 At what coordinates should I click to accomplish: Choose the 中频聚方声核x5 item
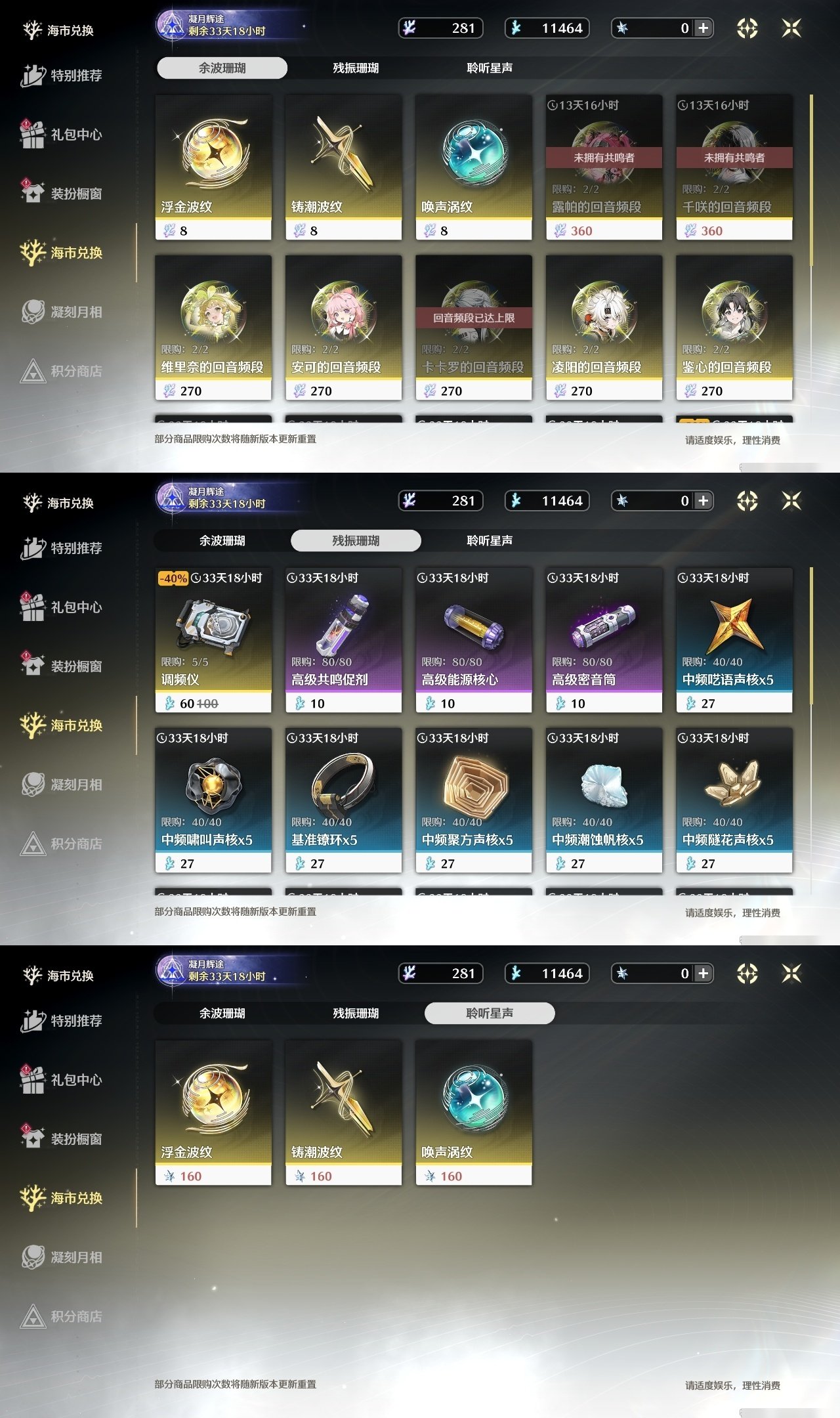click(474, 800)
